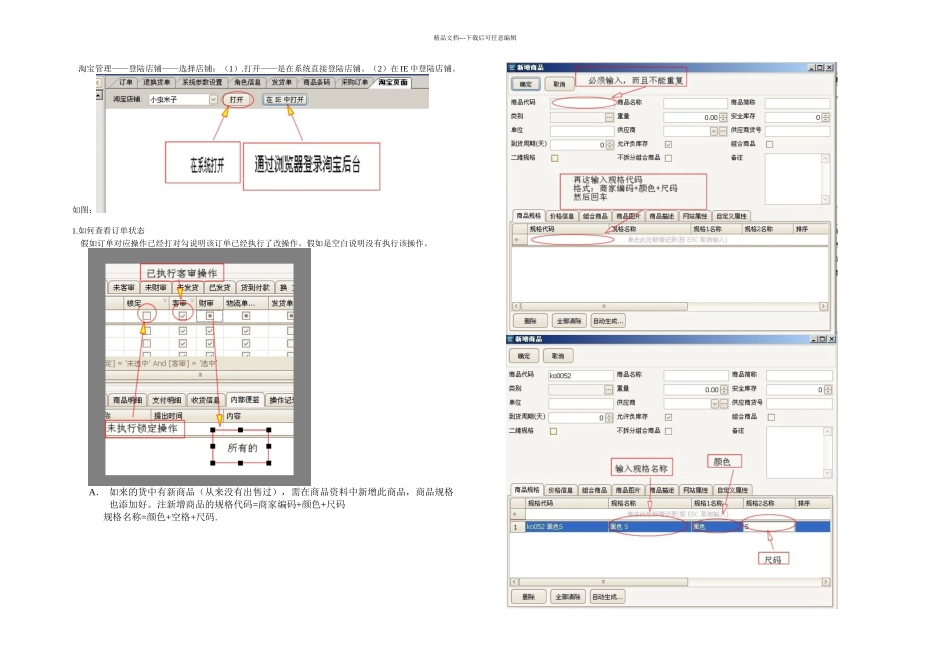
Task: Confirm with 确定 in ko0052 新增商品 window
Action: pyautogui.click(x=524, y=356)
